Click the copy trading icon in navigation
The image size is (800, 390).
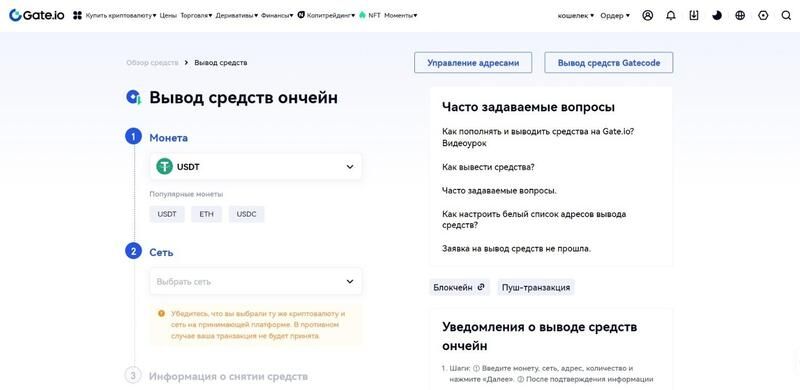point(301,15)
